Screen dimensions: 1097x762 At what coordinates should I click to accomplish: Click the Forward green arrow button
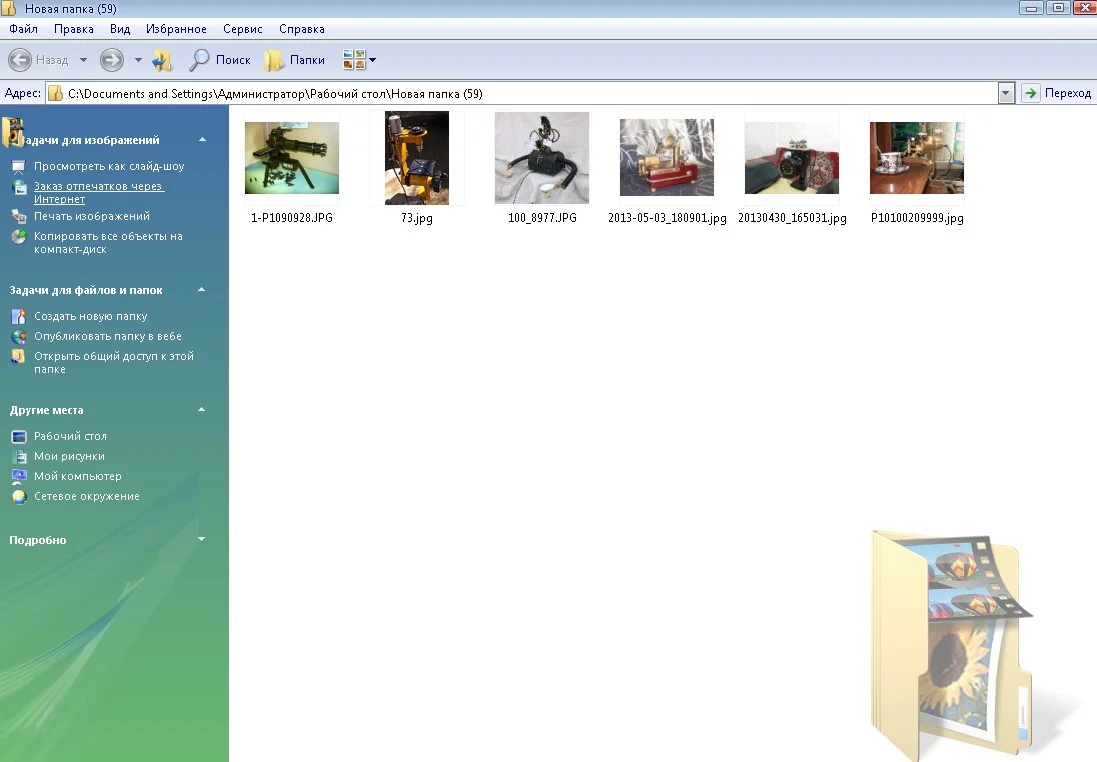click(112, 59)
